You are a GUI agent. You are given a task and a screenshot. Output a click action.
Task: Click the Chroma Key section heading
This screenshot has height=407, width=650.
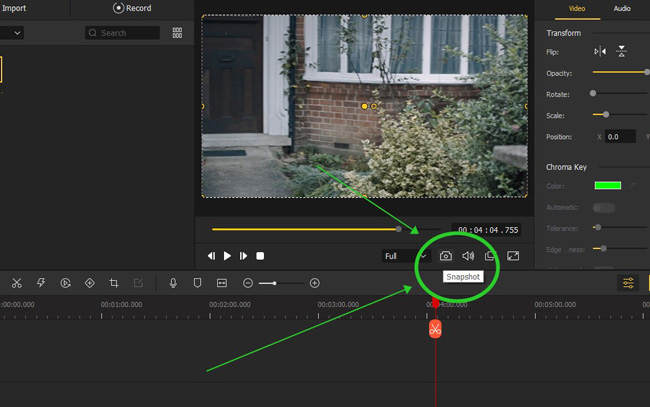click(x=566, y=167)
